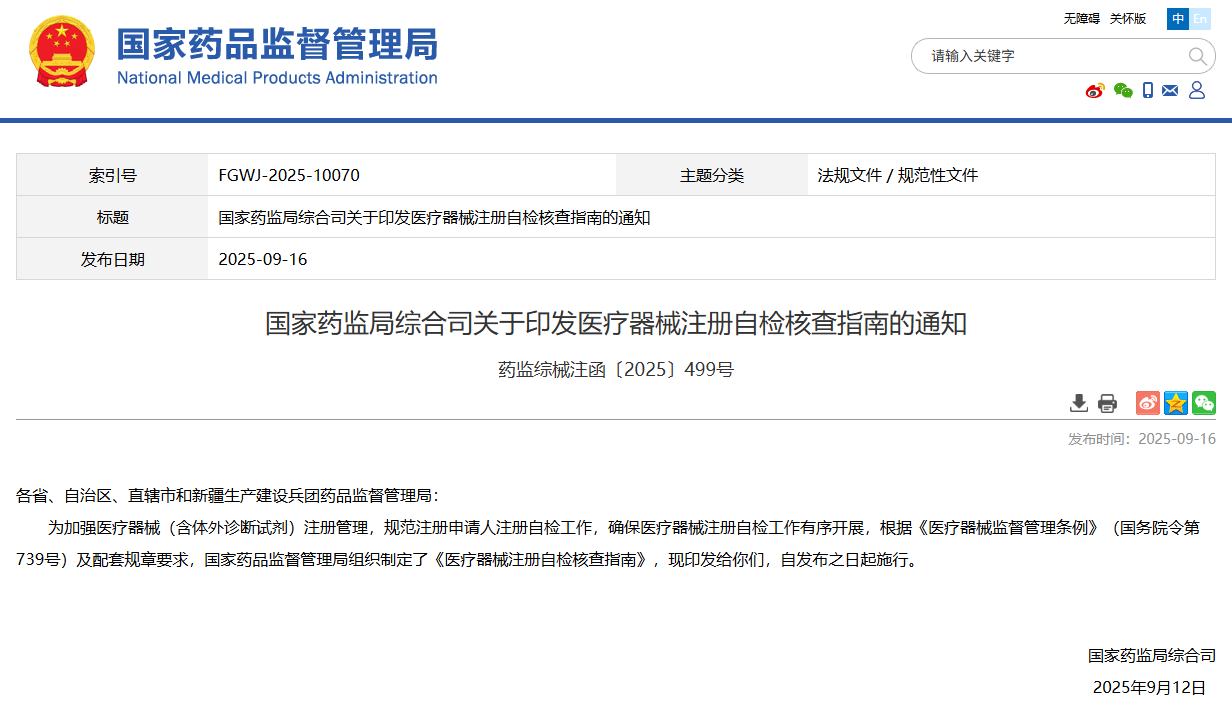Open the user account icon
This screenshot has width=1232, height=704.
pyautogui.click(x=1197, y=90)
